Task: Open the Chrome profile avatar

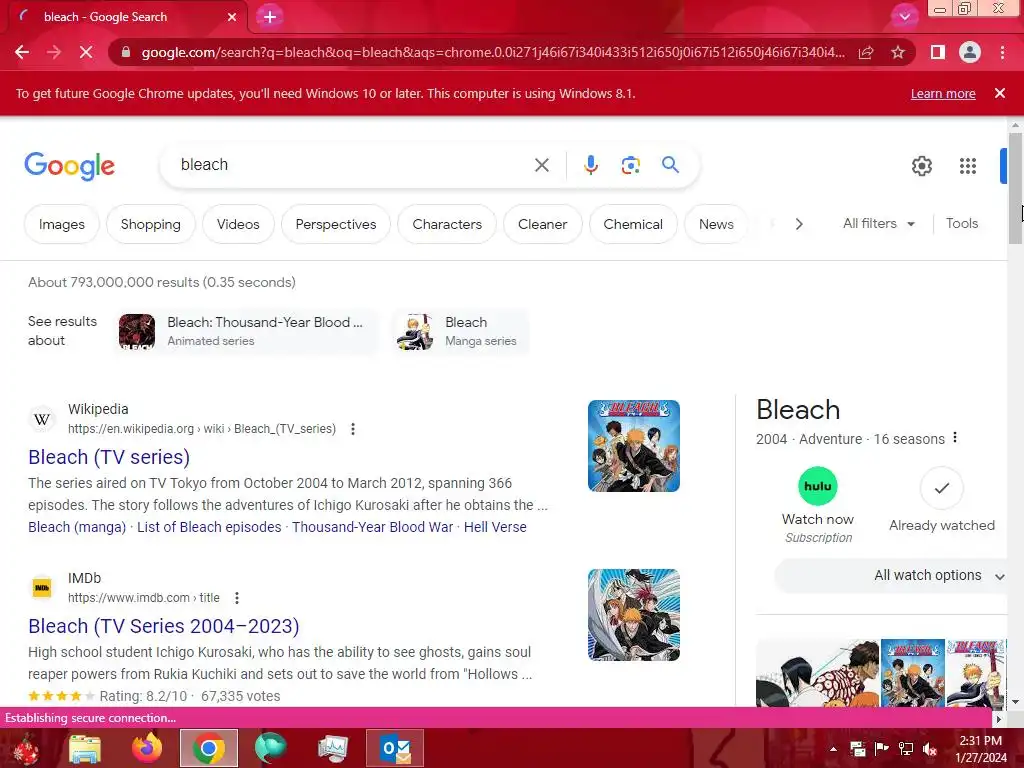Action: [x=970, y=52]
